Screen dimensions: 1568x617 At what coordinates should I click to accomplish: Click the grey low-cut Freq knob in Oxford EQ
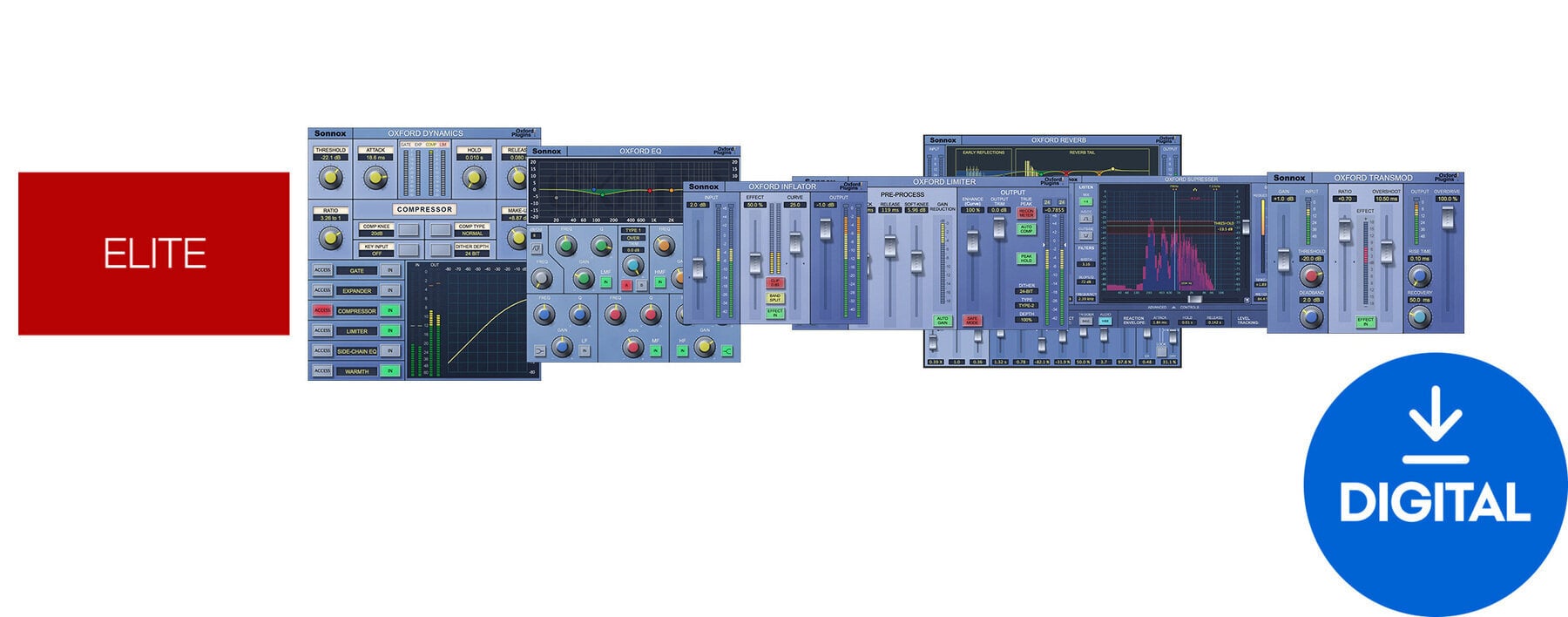pos(541,279)
